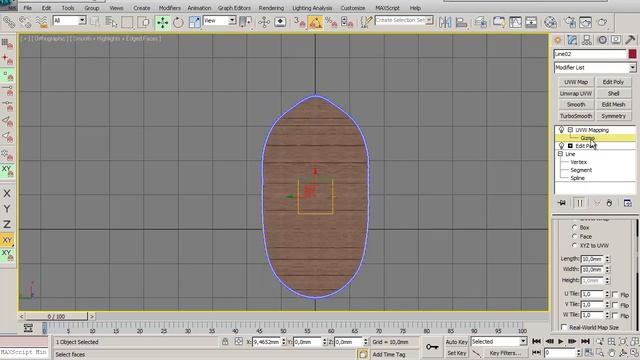Collapse the UVW Mapping stack entry
The width and height of the screenshot is (640, 360).
click(x=570, y=130)
